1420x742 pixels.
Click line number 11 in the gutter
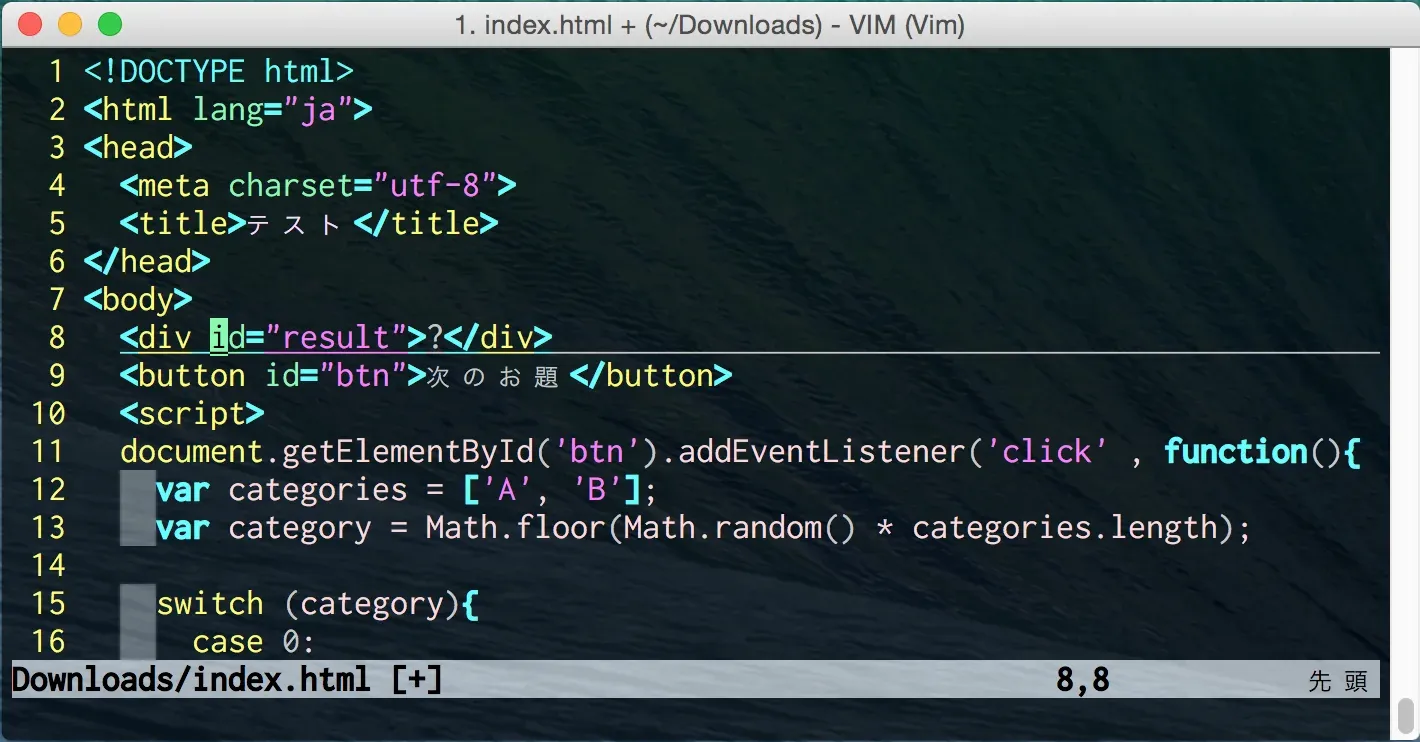(47, 452)
